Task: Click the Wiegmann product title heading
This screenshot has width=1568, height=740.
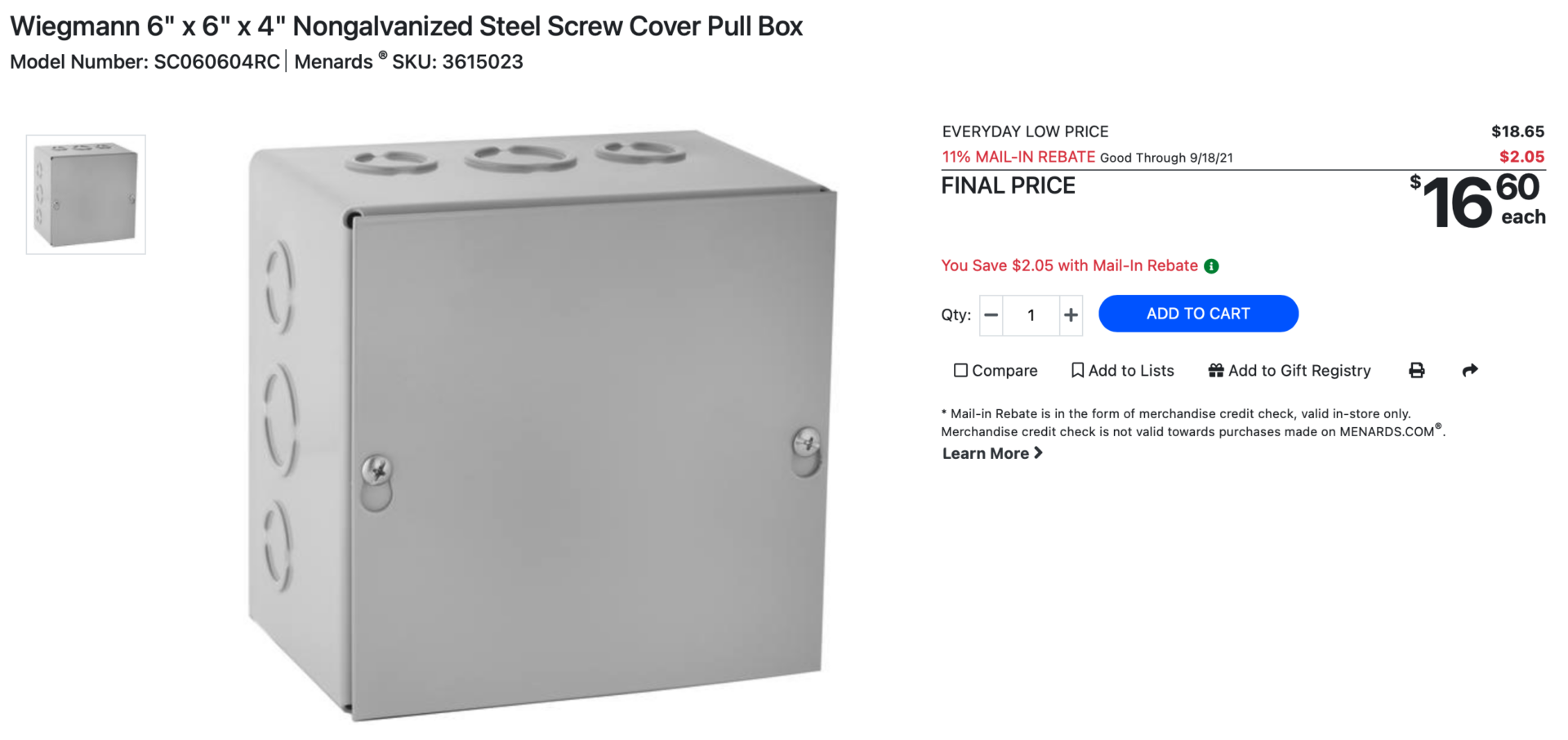Action: click(406, 26)
